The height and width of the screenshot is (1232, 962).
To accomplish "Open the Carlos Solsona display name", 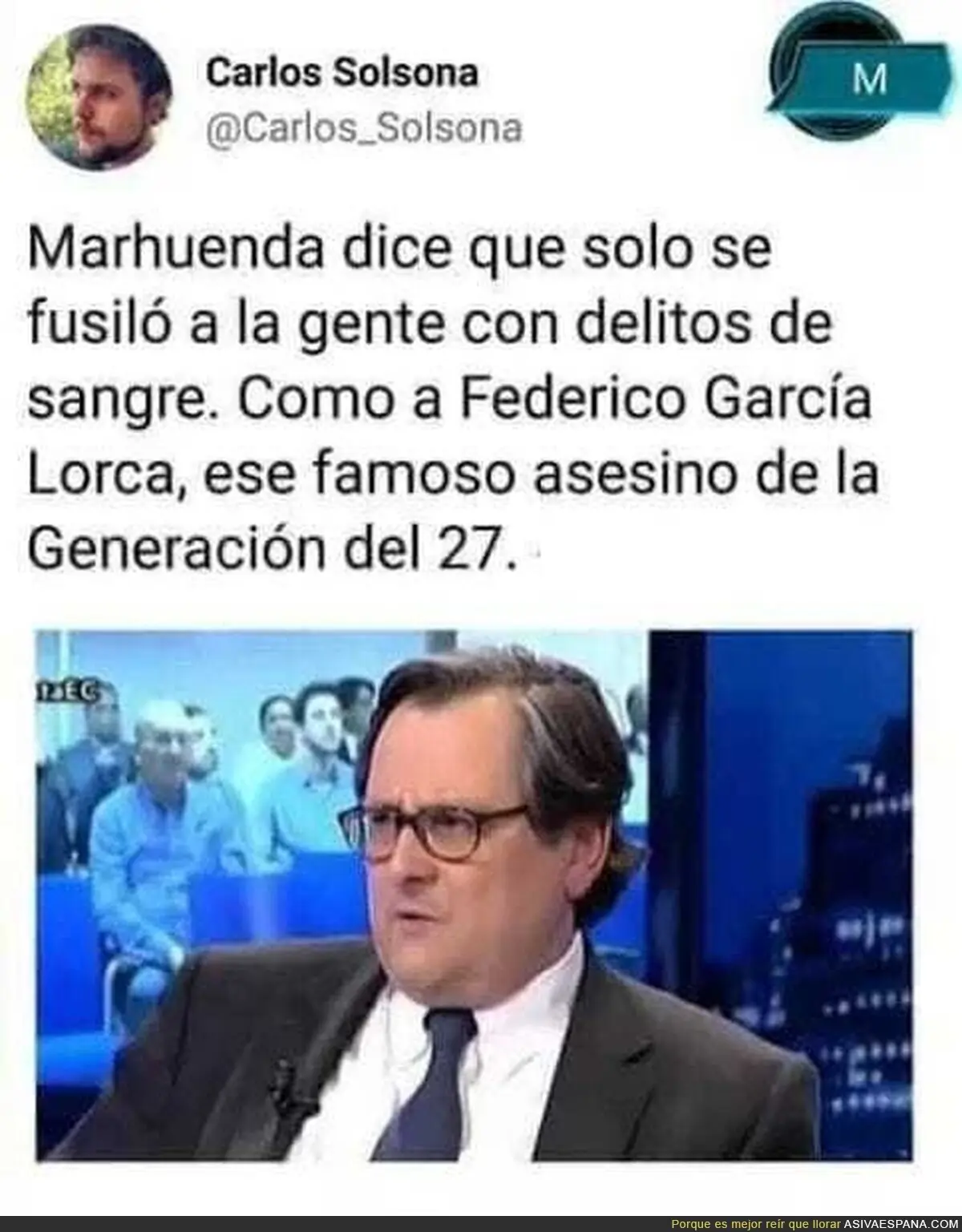I will (342, 74).
